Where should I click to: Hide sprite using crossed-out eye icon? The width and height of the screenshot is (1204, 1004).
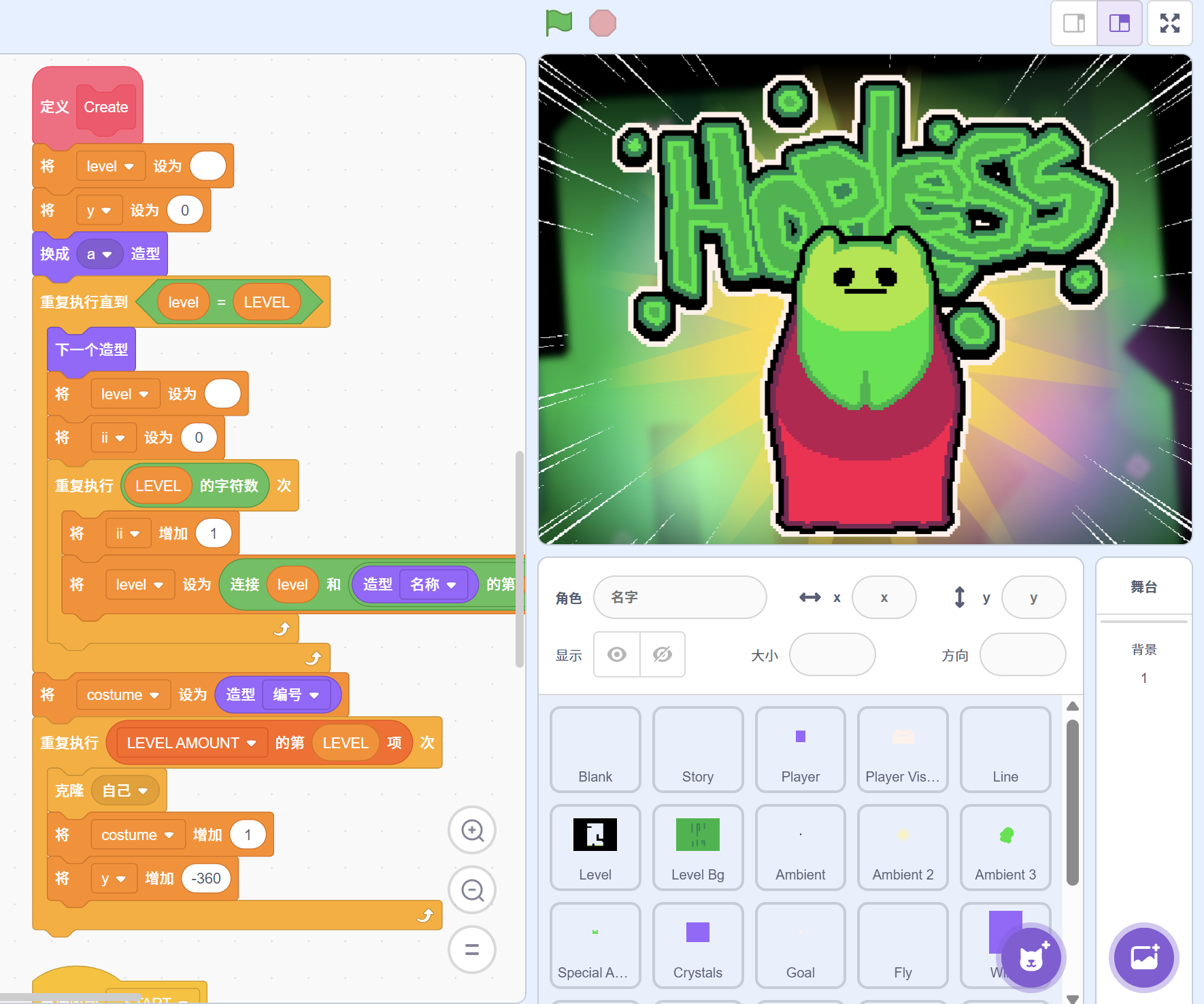pos(662,654)
